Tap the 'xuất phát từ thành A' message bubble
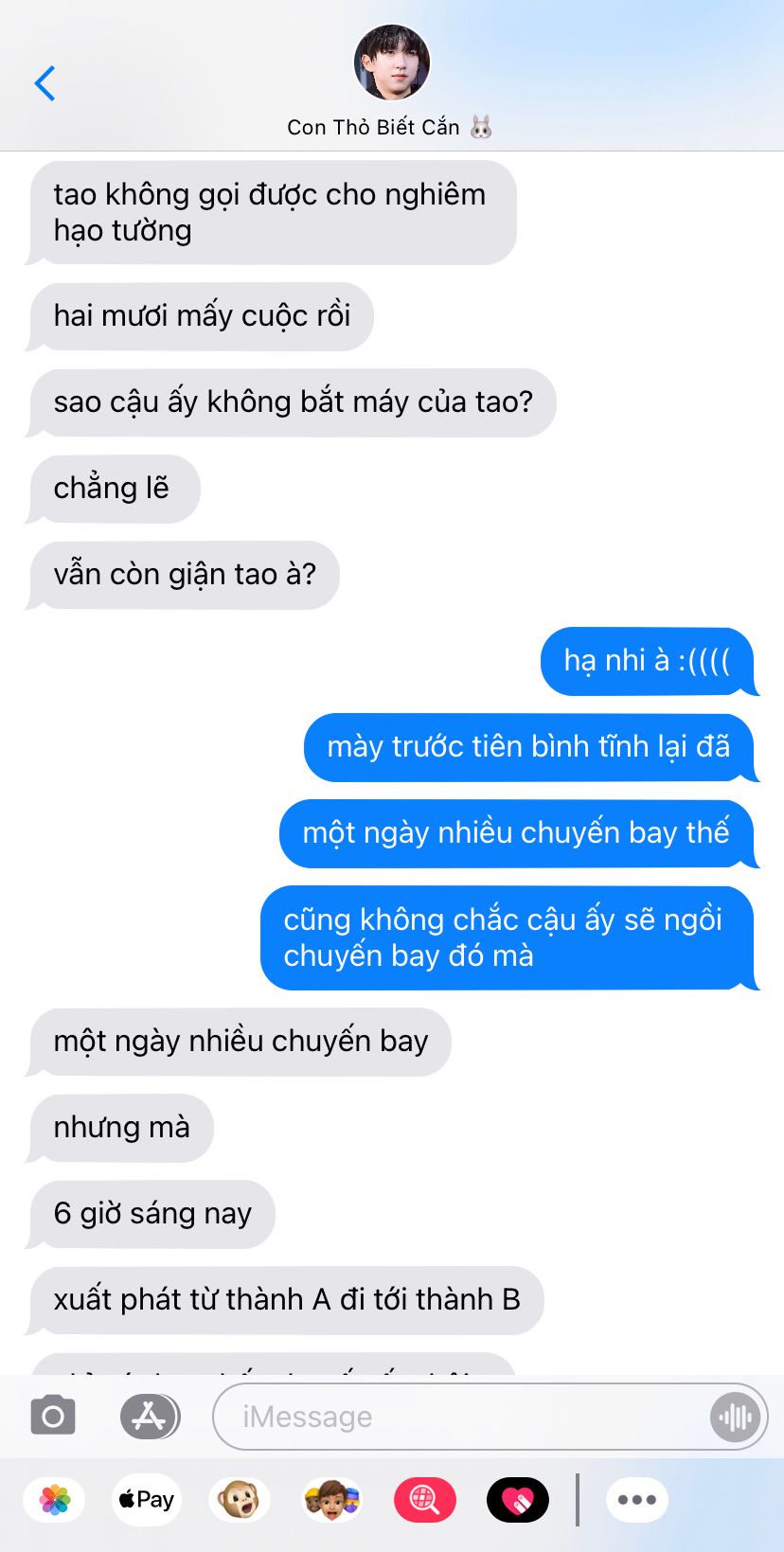Image resolution: width=784 pixels, height=1552 pixels. [x=287, y=1300]
